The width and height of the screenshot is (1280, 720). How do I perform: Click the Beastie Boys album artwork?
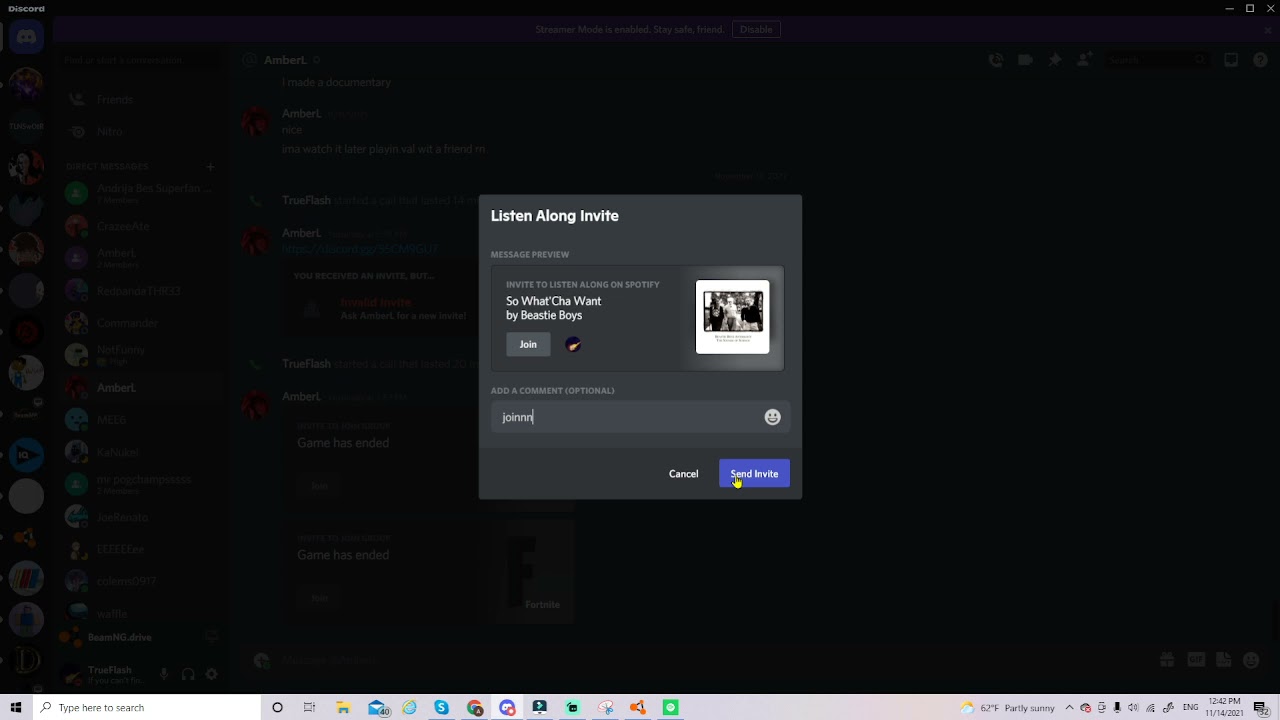tap(732, 317)
